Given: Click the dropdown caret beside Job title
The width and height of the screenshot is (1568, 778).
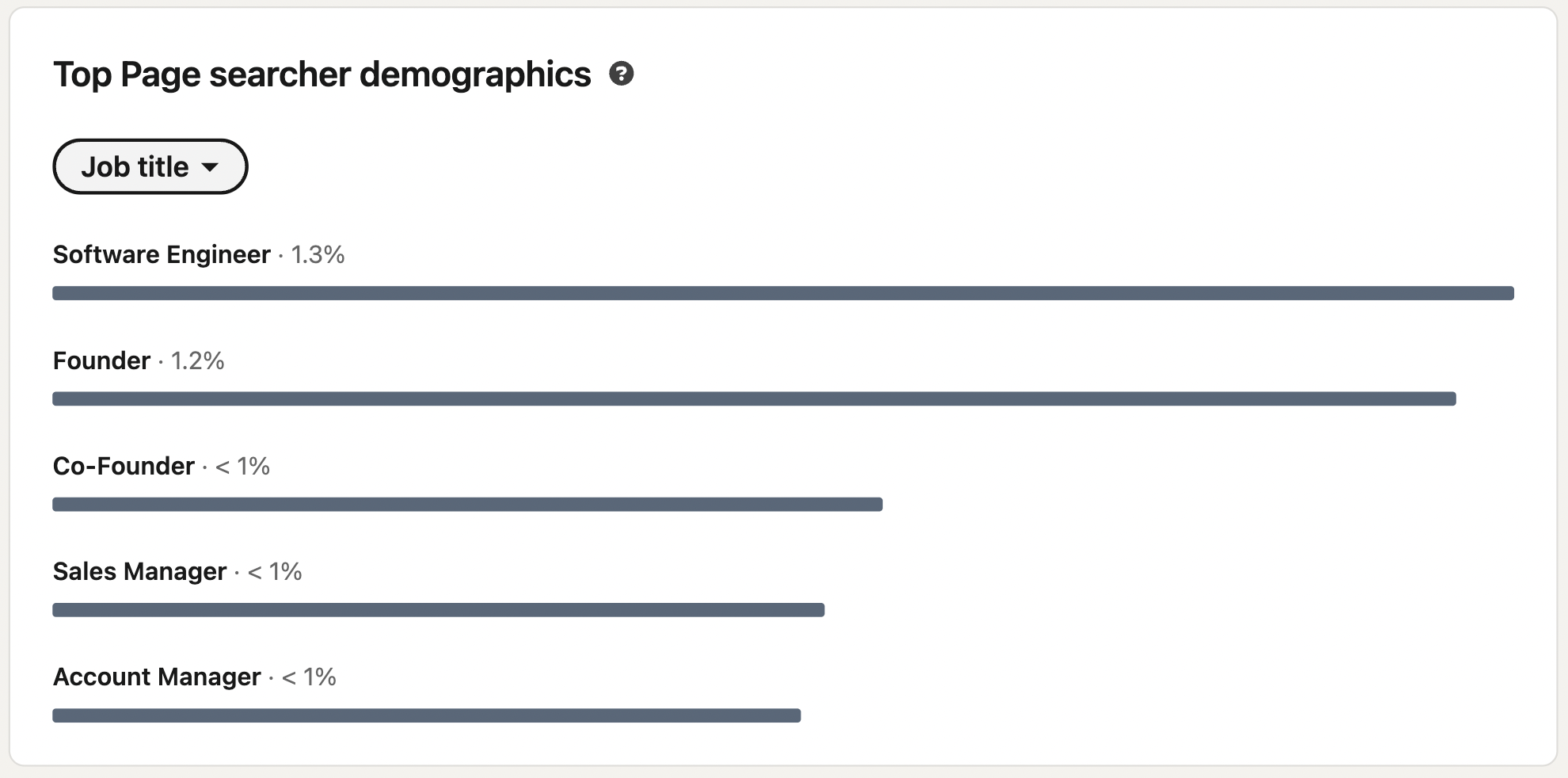Looking at the screenshot, I should (210, 167).
